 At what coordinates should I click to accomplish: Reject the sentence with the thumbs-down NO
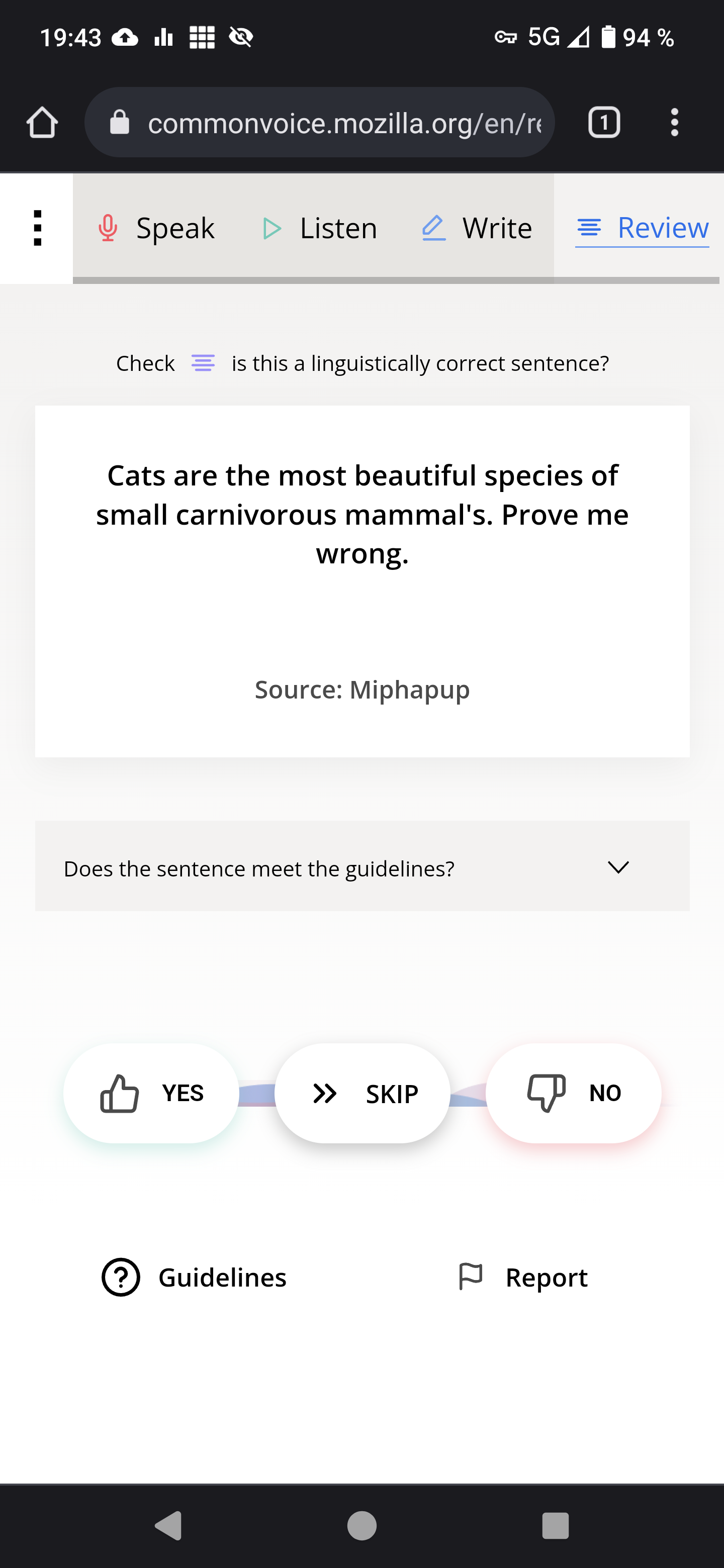coord(573,1093)
